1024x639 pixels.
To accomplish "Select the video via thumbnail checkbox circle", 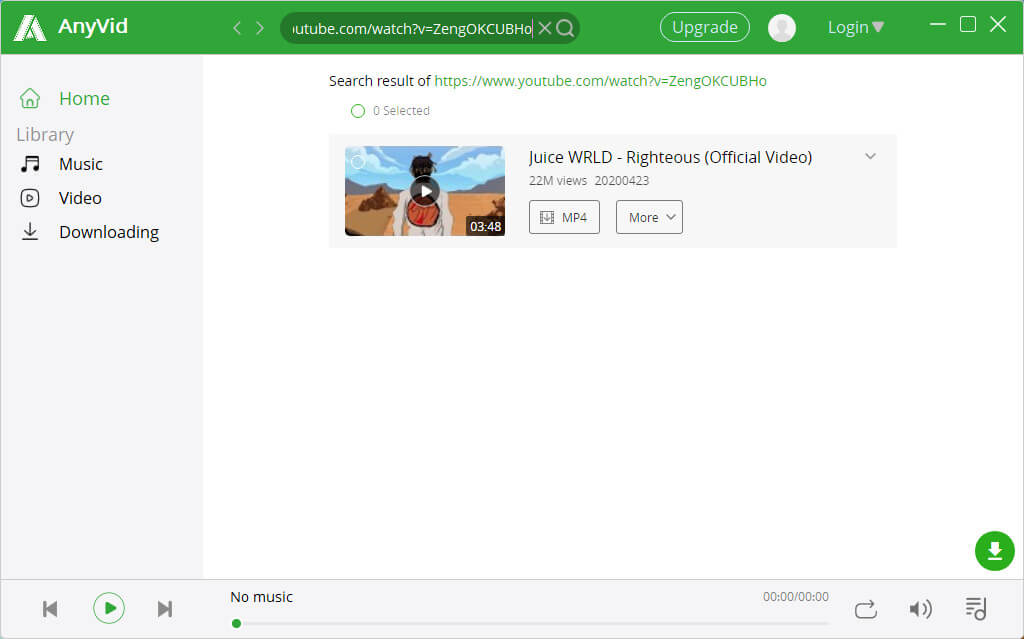I will pos(357,161).
